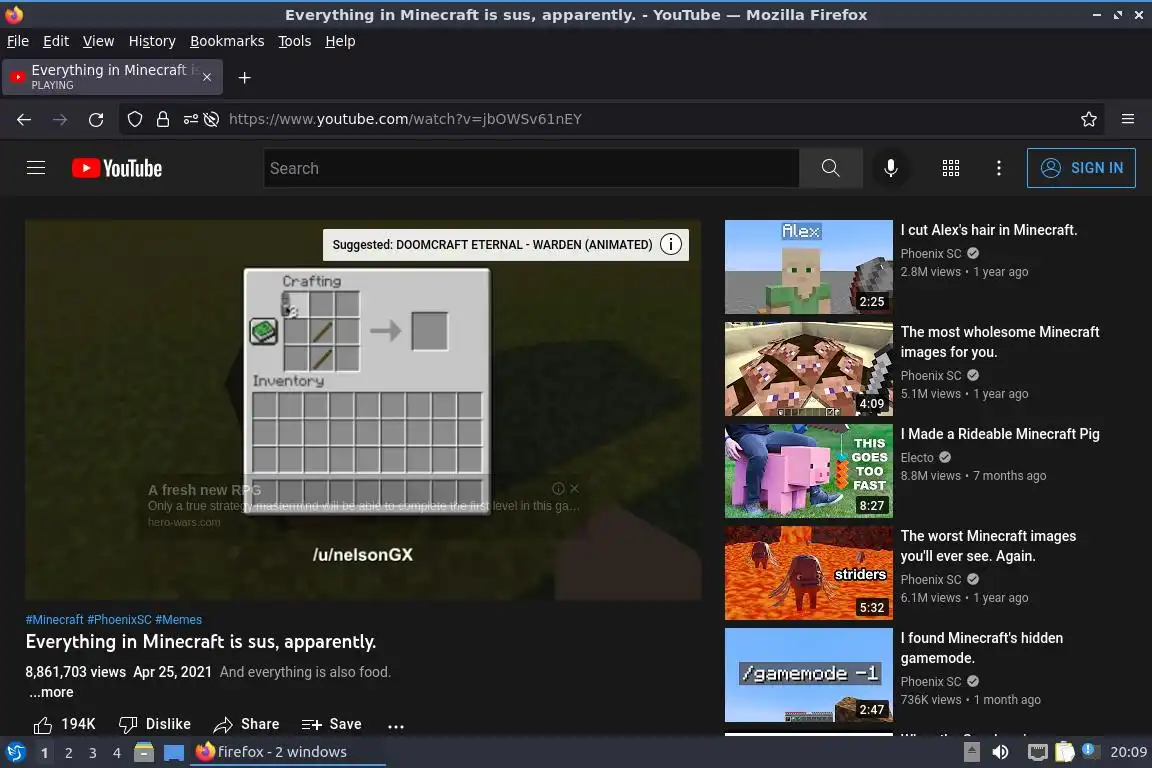
Task: Open the #Minecraft hashtag link
Action: pyautogui.click(x=54, y=620)
